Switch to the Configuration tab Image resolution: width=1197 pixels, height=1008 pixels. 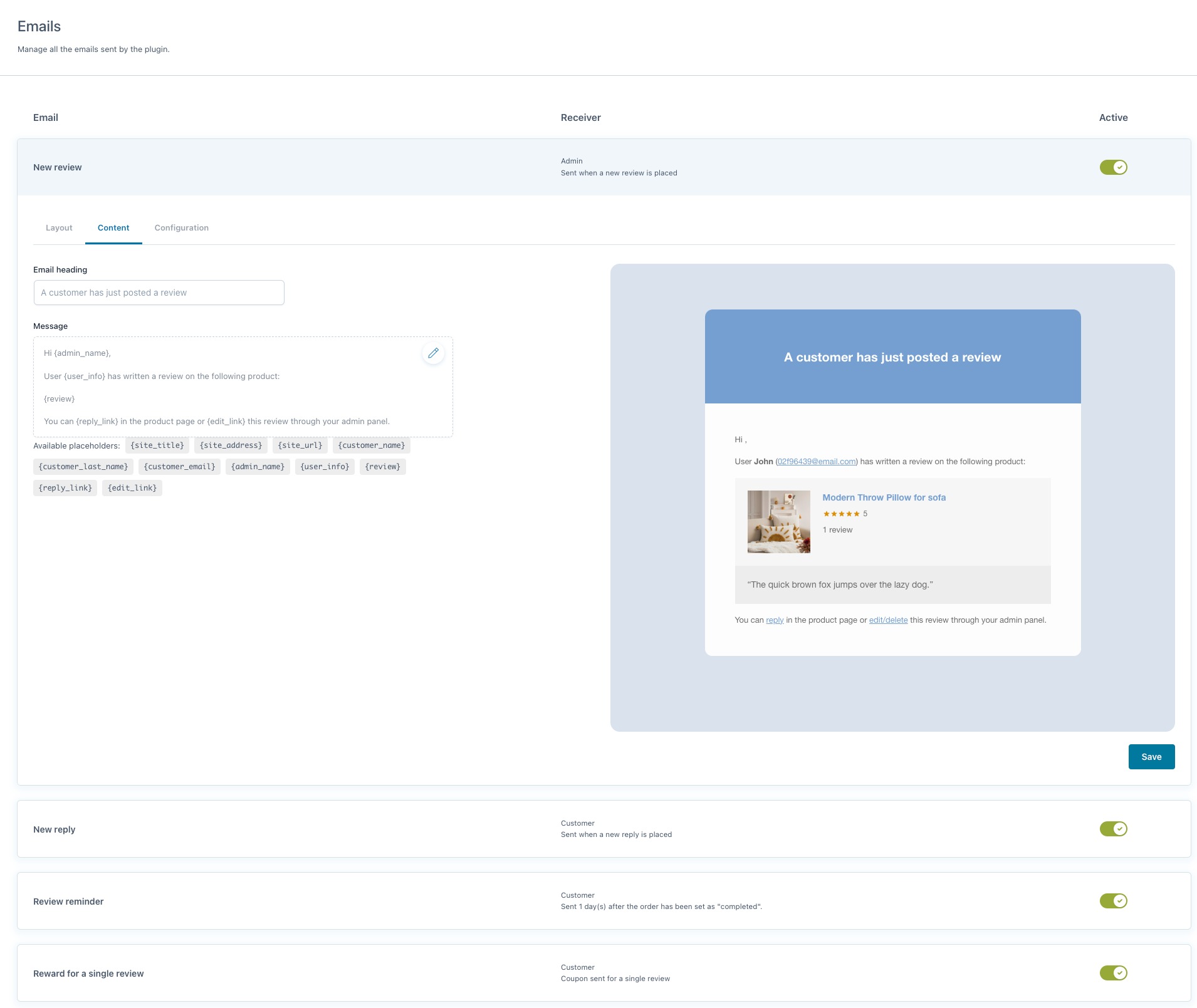point(181,228)
